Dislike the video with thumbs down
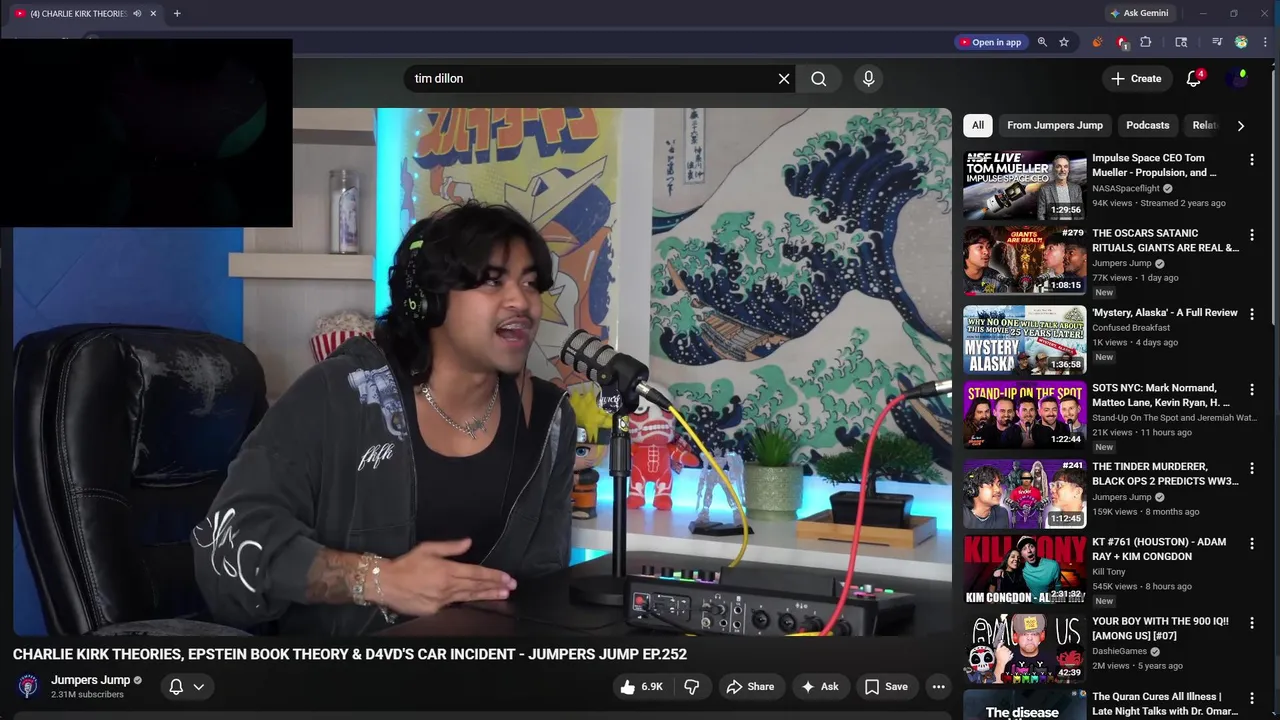Image resolution: width=1280 pixels, height=720 pixels. (x=691, y=687)
